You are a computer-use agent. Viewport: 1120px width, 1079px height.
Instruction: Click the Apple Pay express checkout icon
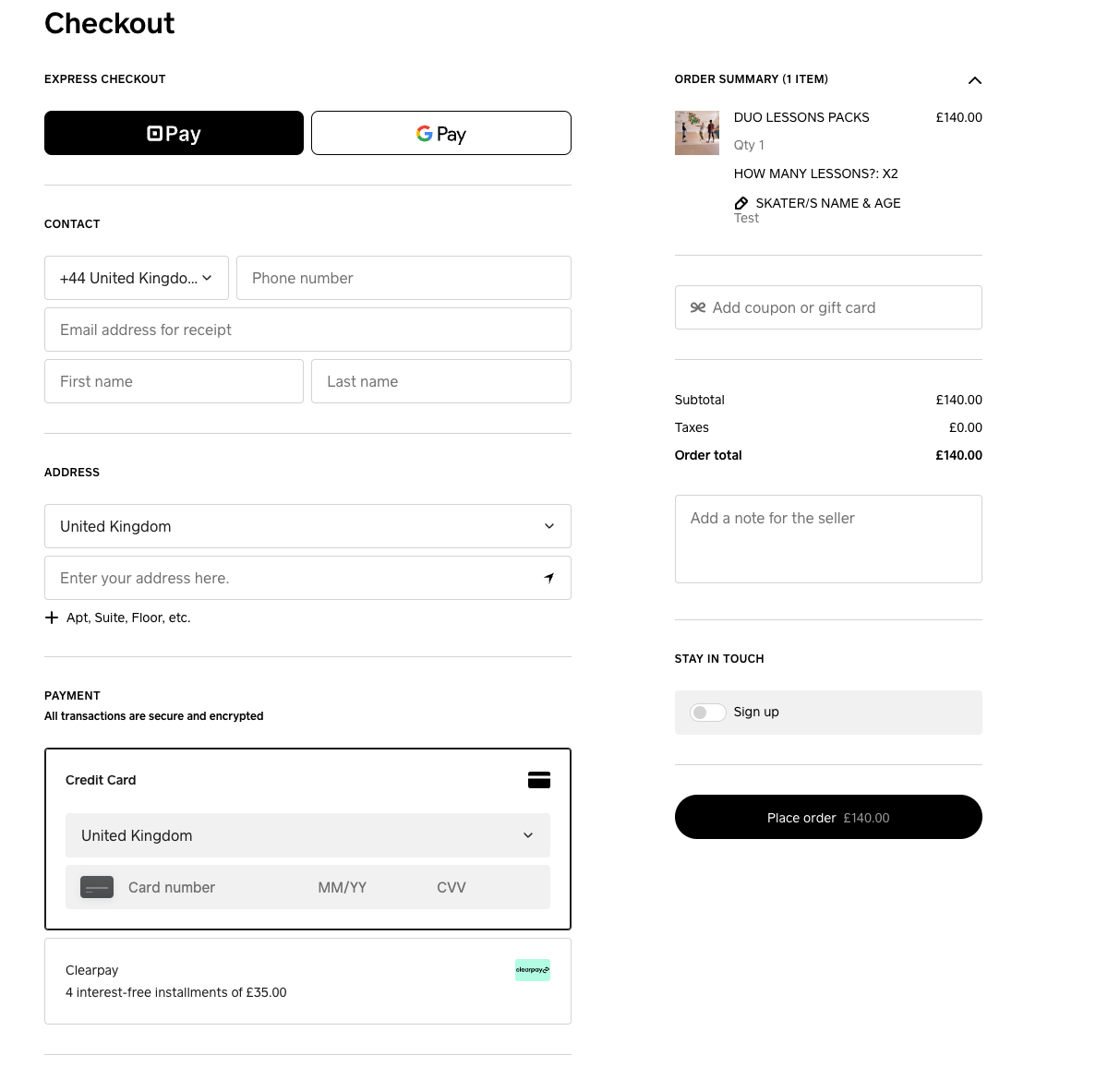coord(154,133)
